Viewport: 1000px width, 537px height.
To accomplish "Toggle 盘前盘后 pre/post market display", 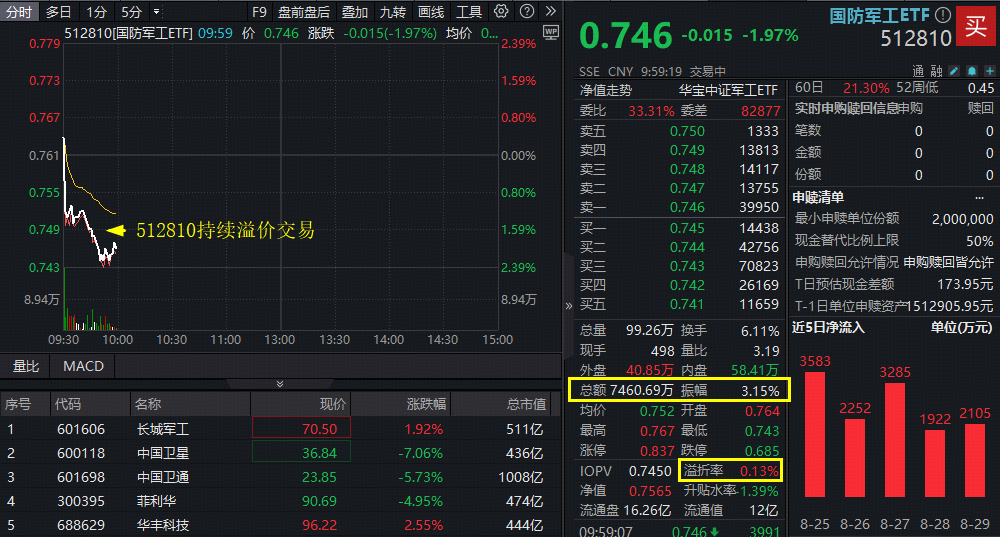I will pos(304,12).
